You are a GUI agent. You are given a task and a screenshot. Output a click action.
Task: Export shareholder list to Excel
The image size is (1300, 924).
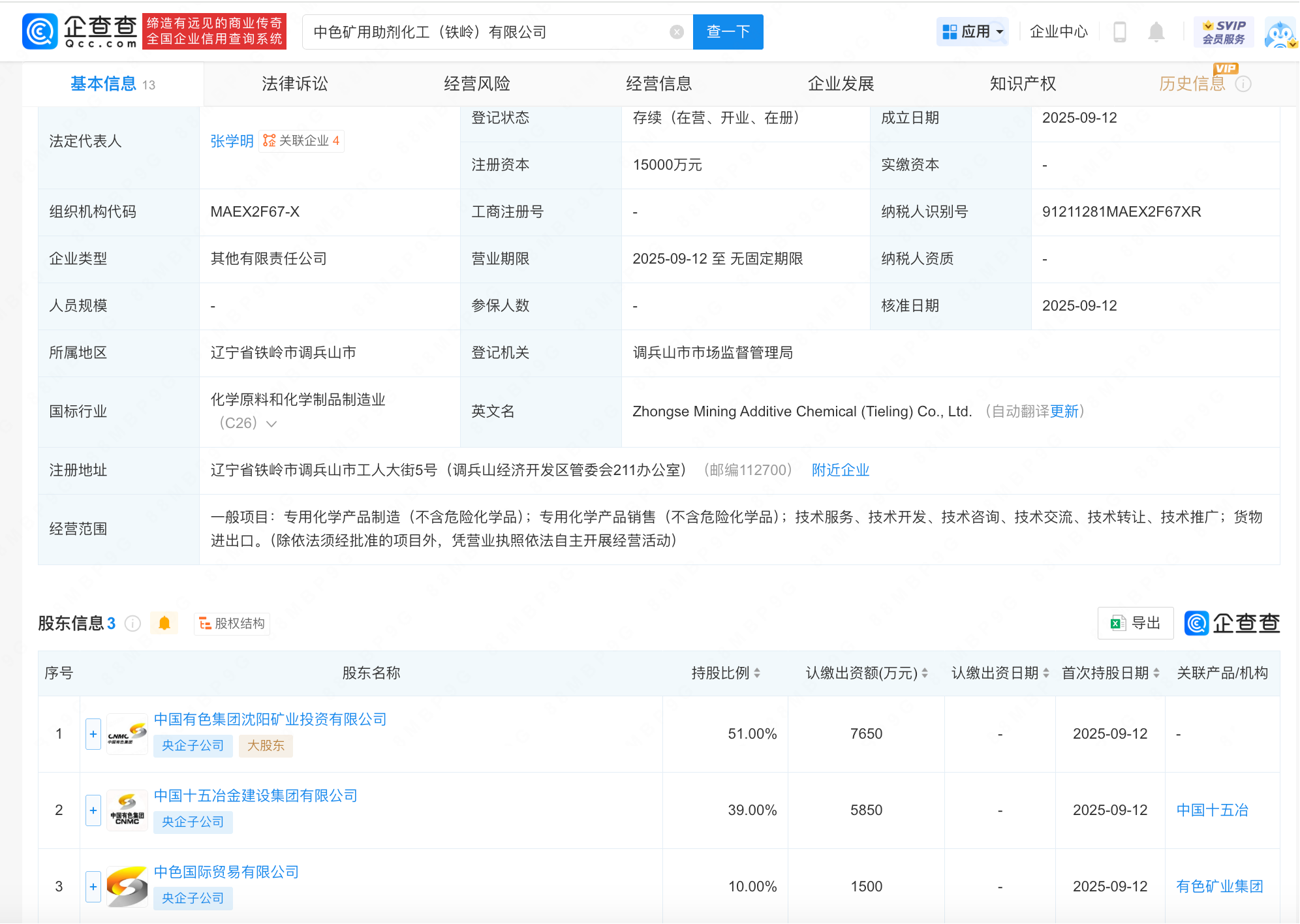[1136, 623]
